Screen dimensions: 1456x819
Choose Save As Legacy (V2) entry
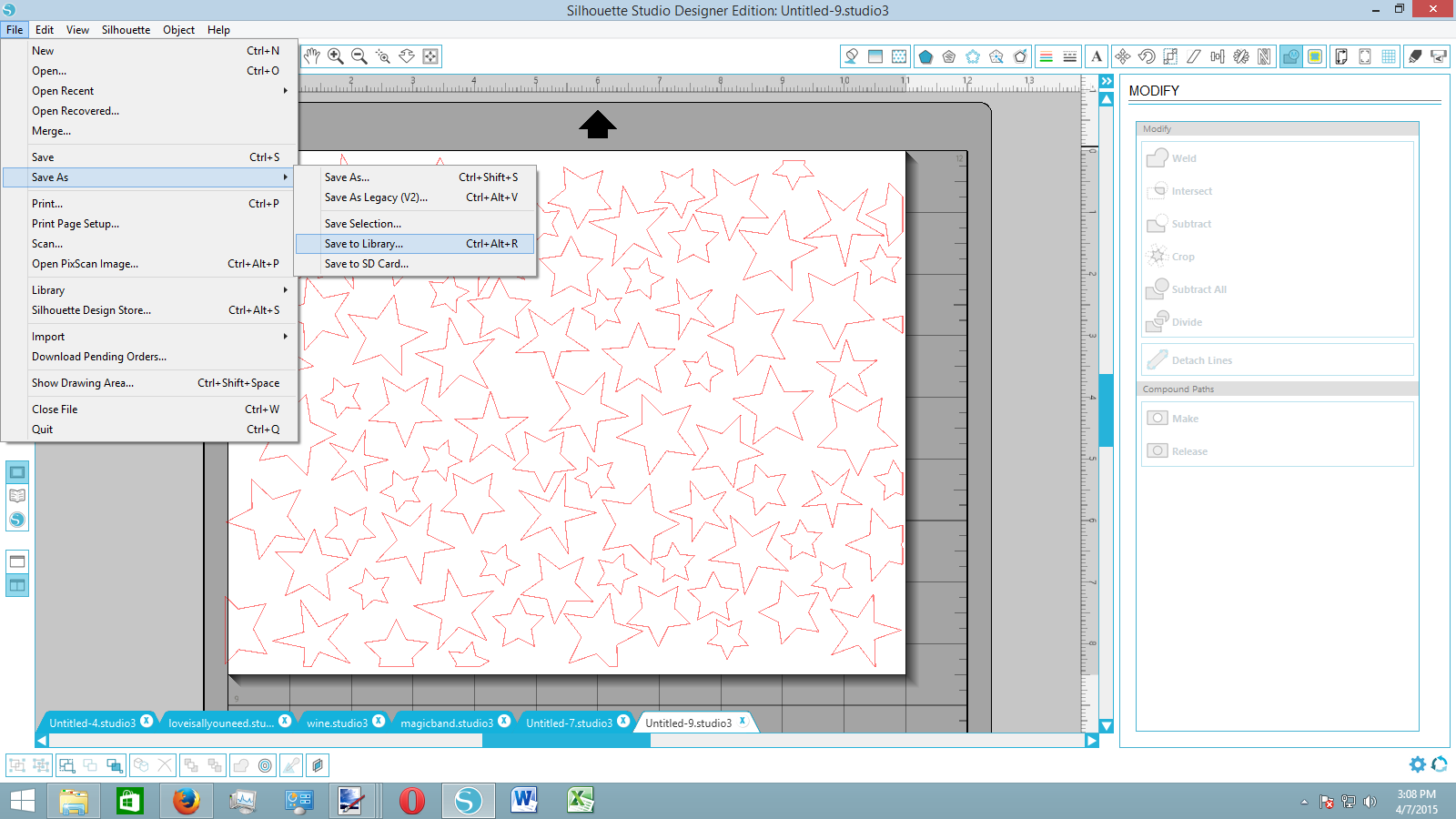coord(415,197)
